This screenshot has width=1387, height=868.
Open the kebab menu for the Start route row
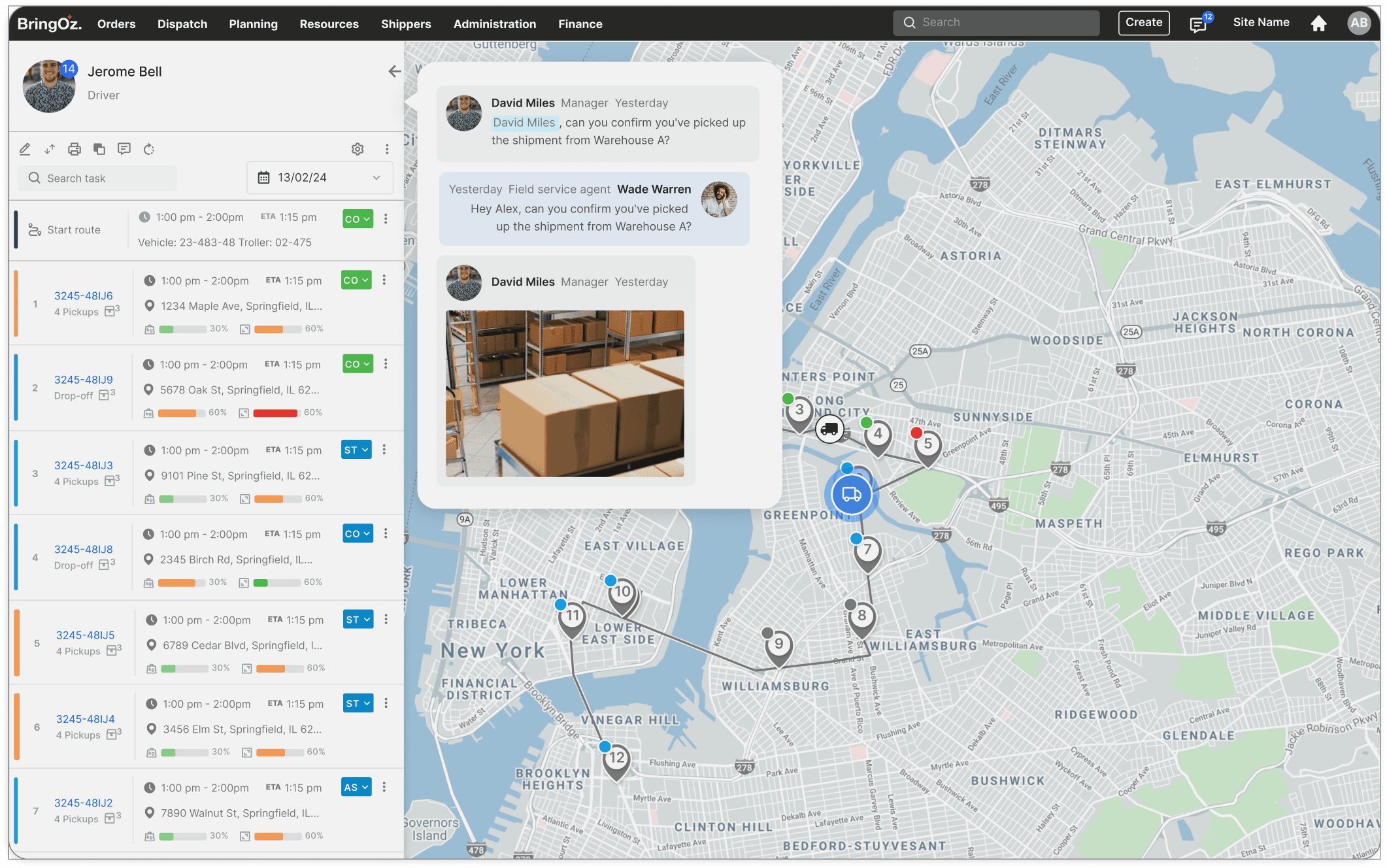coord(386,218)
